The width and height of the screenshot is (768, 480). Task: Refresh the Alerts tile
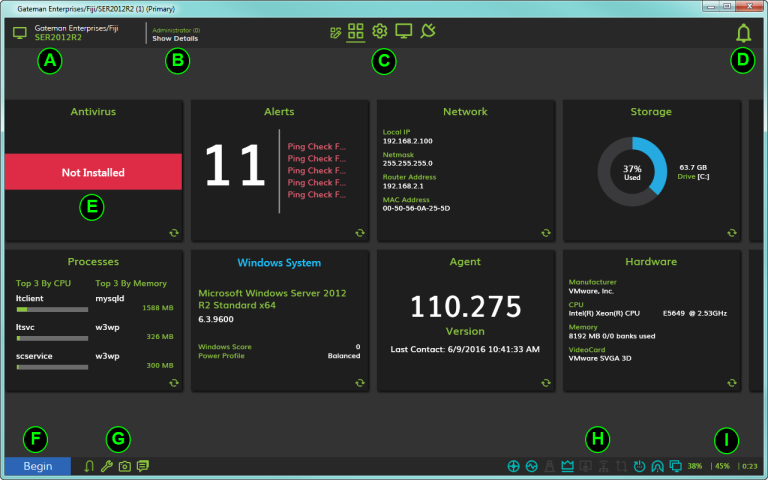[x=360, y=233]
